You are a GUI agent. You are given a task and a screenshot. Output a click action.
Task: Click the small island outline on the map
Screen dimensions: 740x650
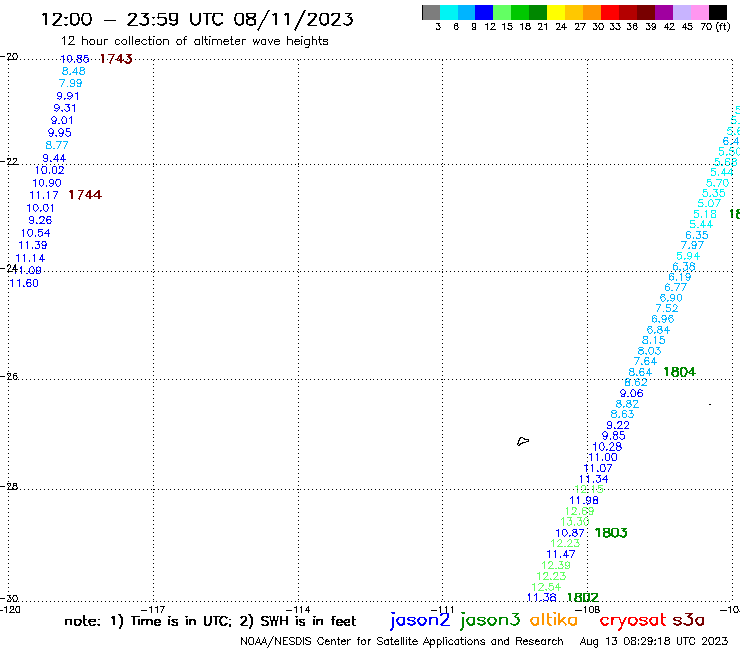click(x=523, y=441)
